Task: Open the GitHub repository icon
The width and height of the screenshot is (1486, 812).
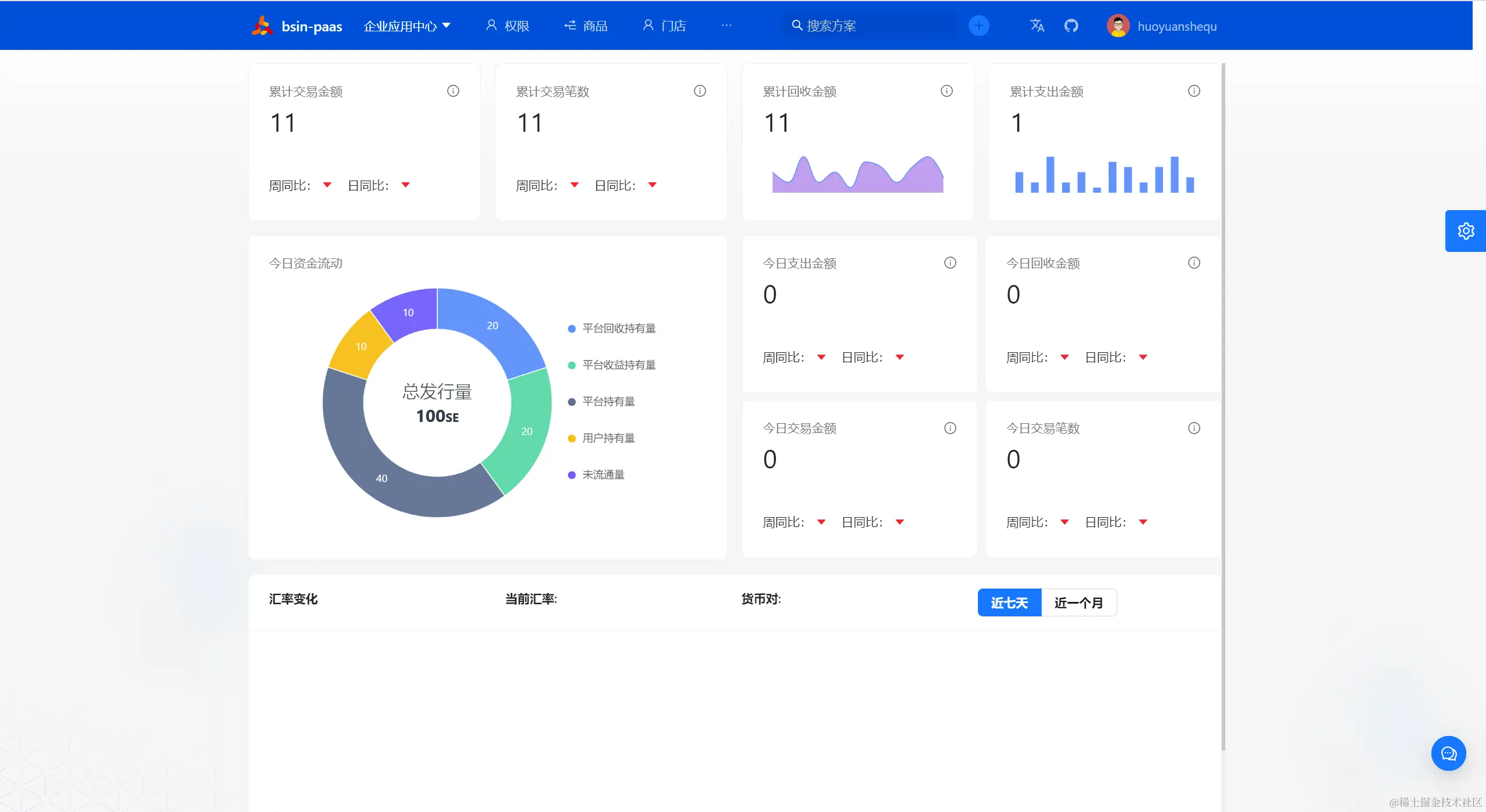Action: click(x=1071, y=26)
